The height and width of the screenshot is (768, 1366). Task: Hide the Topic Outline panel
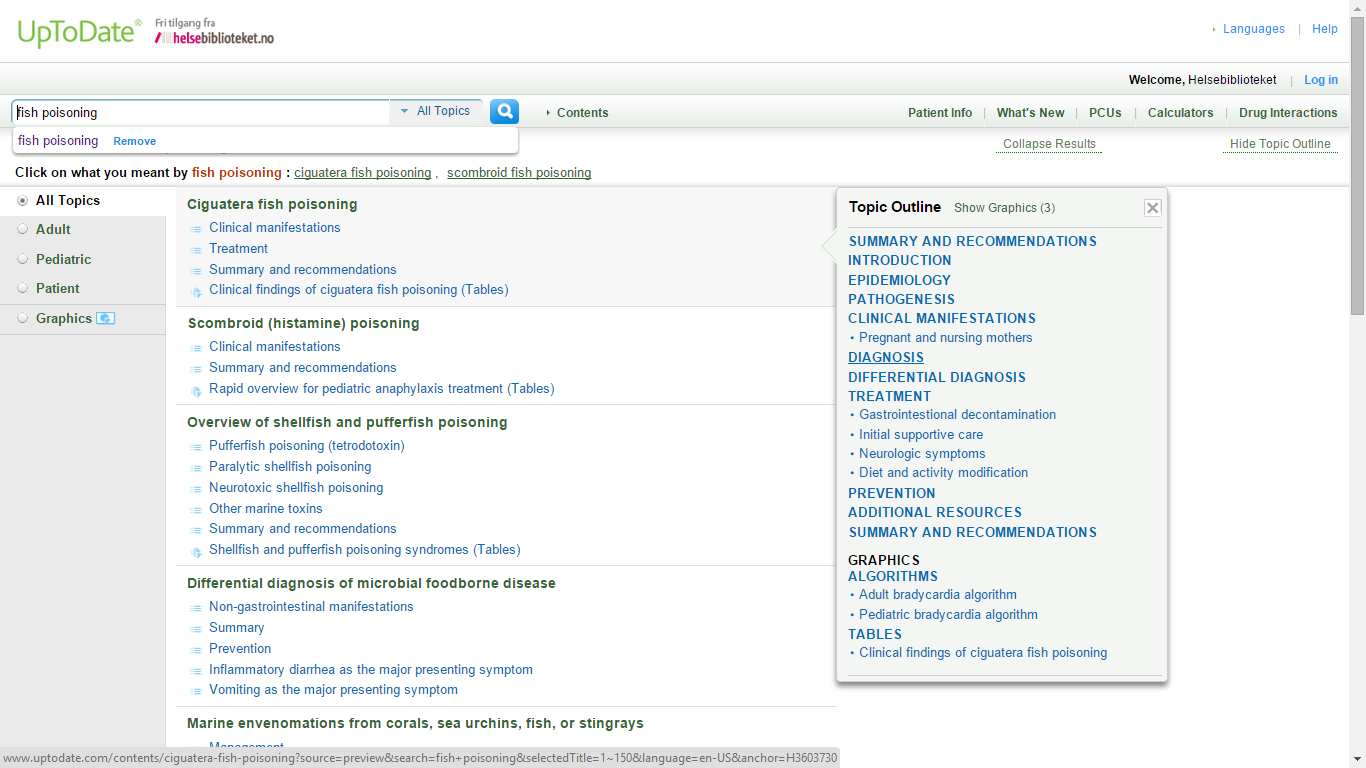[x=1280, y=144]
